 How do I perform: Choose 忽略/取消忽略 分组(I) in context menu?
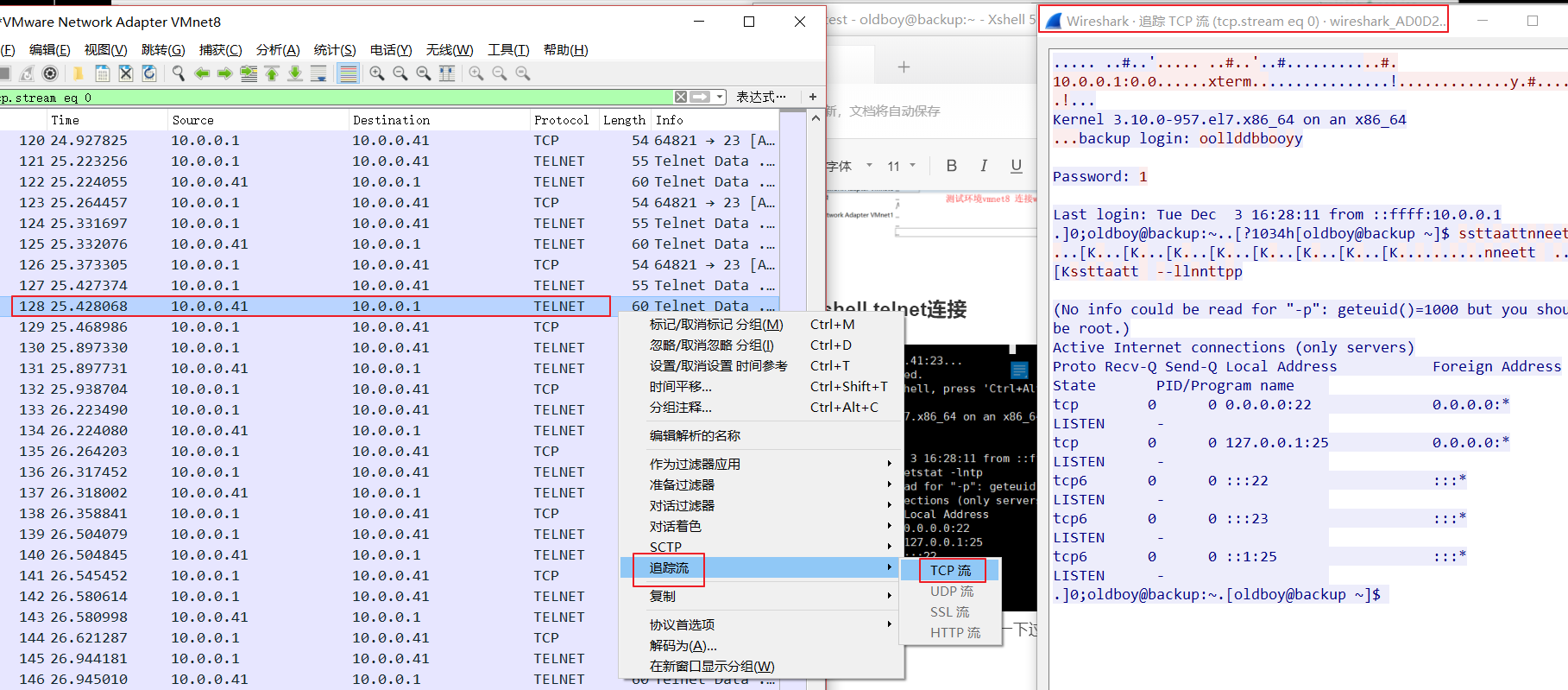(761, 345)
